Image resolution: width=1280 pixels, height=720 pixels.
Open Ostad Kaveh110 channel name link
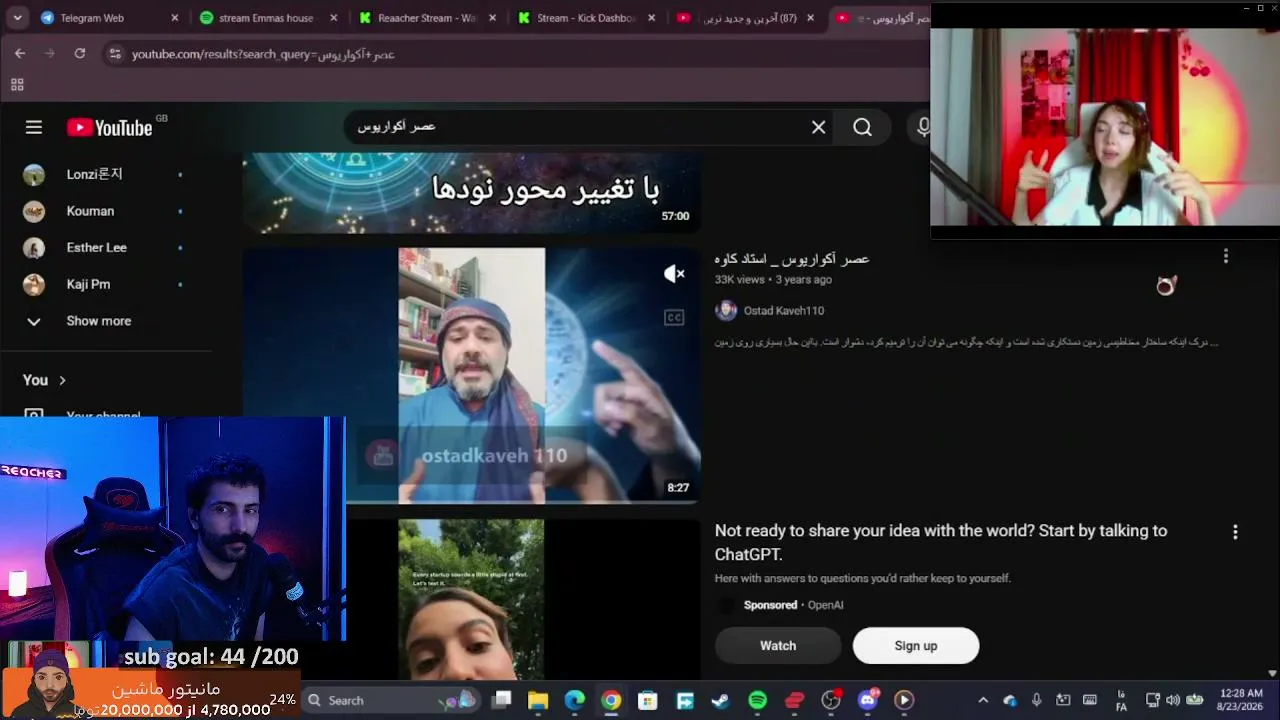784,311
